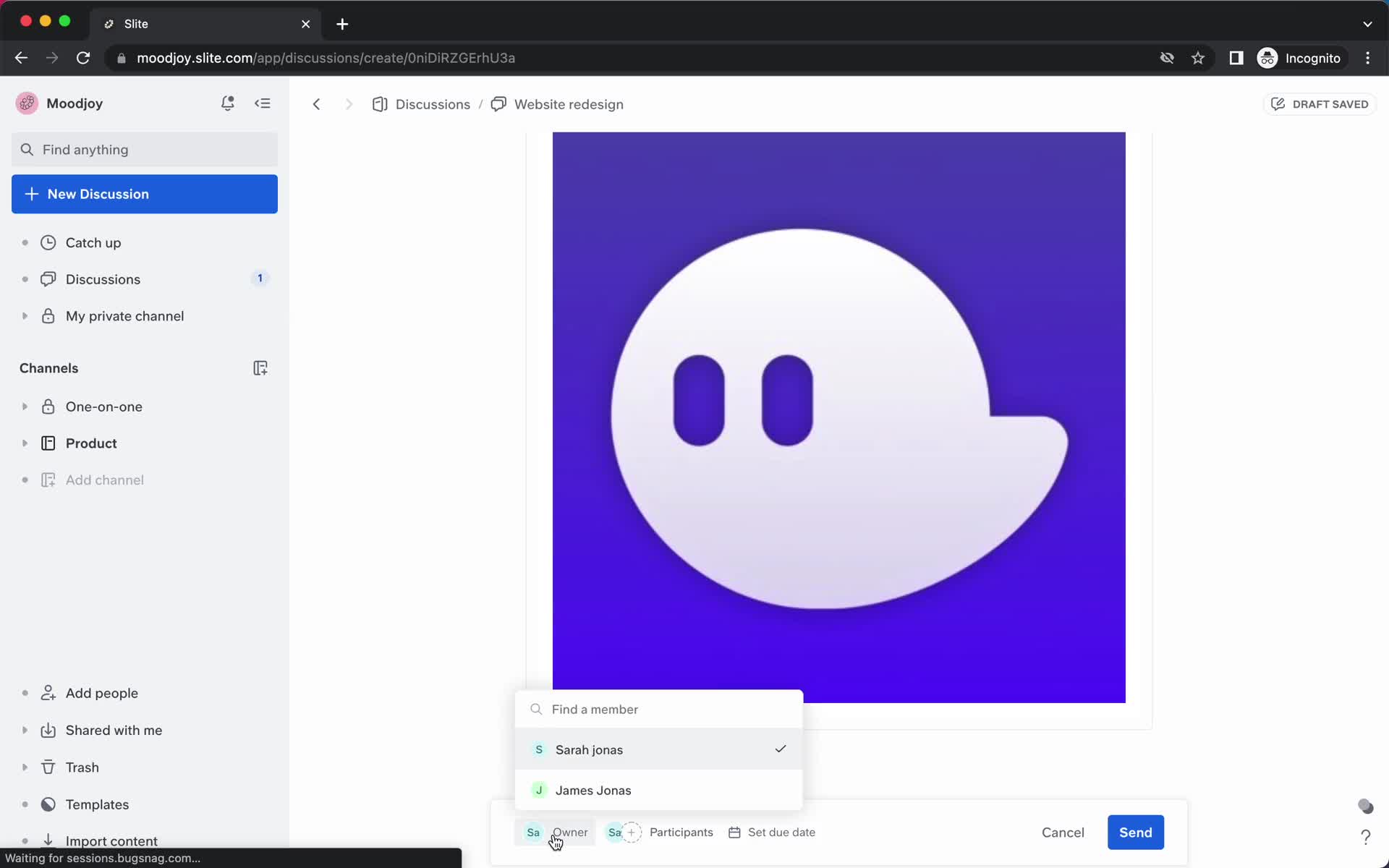Click the Product channel icon
This screenshot has height=868, width=1389.
tap(48, 443)
